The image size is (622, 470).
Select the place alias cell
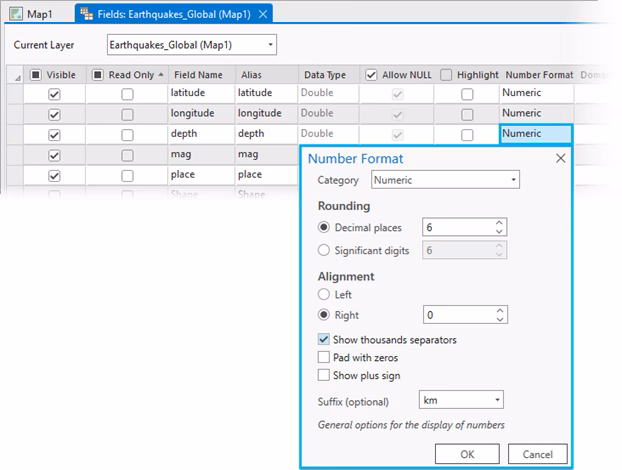(267, 175)
